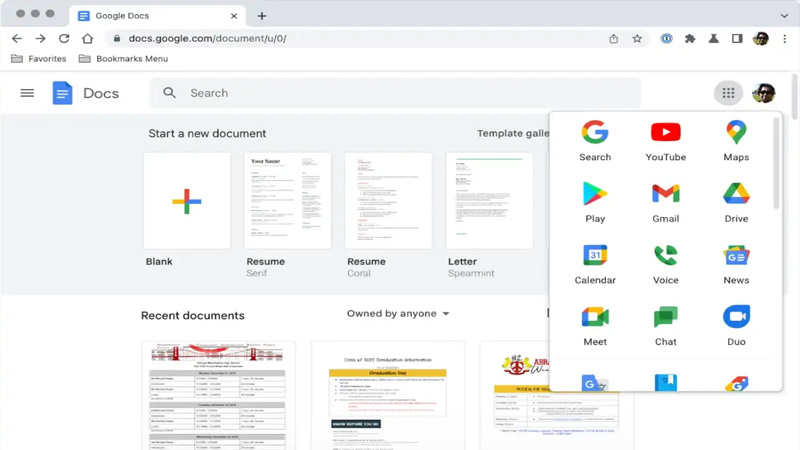Open Google Drive app

point(736,203)
